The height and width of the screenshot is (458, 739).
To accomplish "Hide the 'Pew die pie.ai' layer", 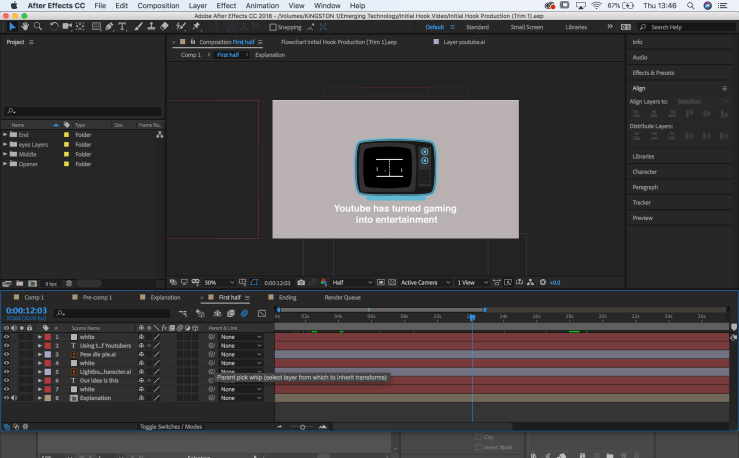I will point(7,354).
